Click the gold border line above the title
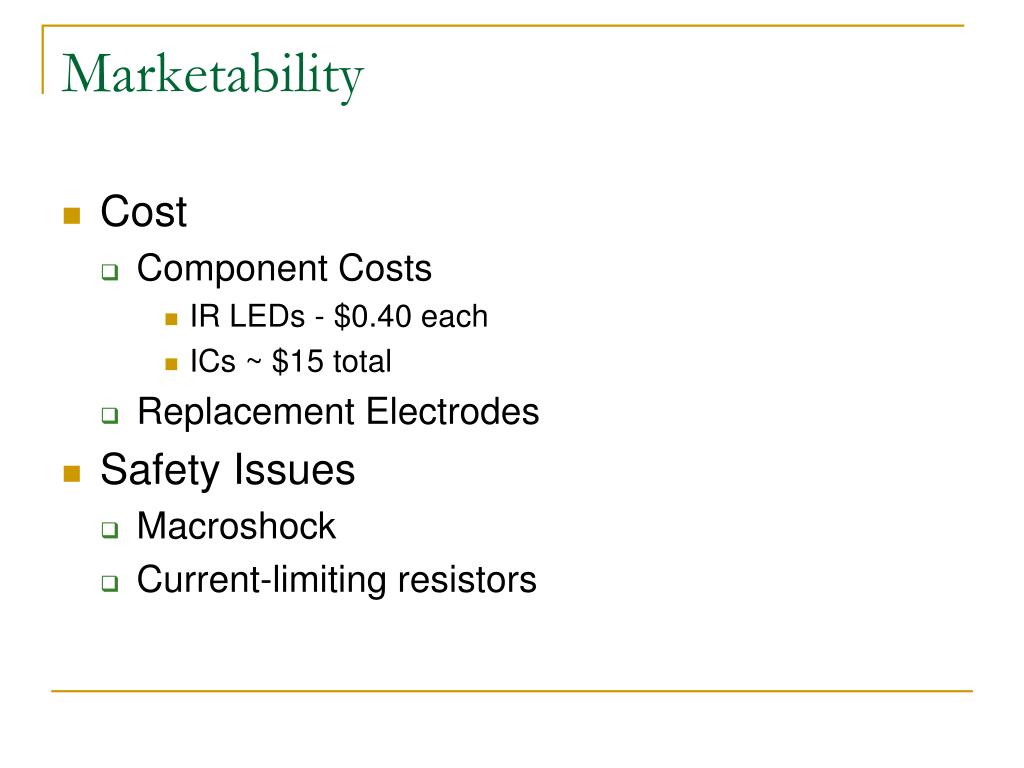Image resolution: width=1024 pixels, height=768 pixels. pyautogui.click(x=503, y=26)
